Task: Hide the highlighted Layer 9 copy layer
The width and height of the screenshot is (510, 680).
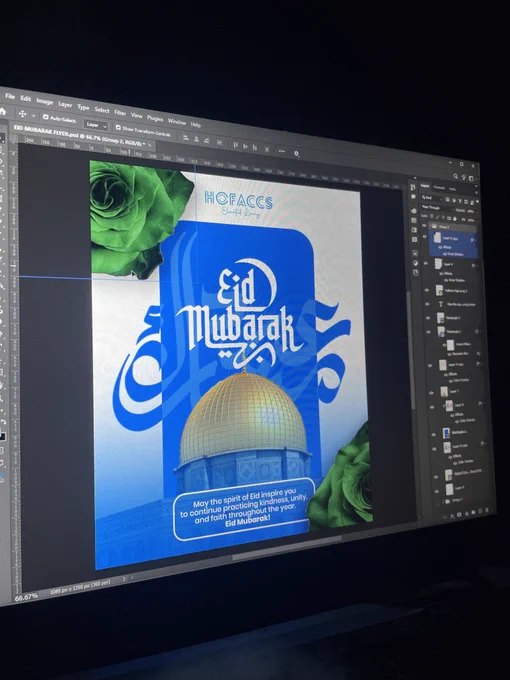Action: 425,236
